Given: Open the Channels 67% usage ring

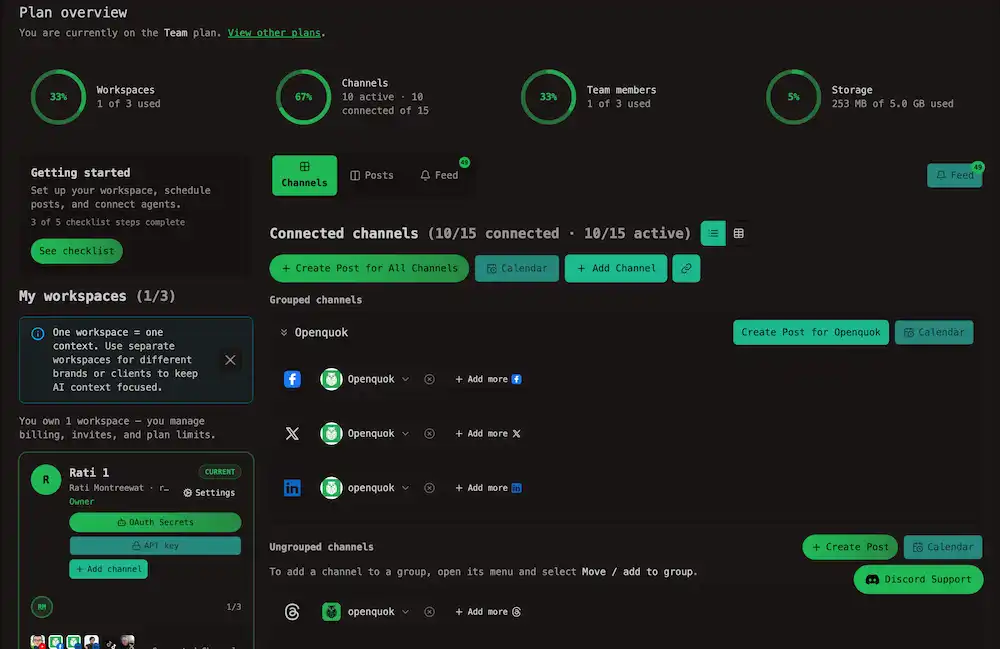Looking at the screenshot, I should coord(304,97).
